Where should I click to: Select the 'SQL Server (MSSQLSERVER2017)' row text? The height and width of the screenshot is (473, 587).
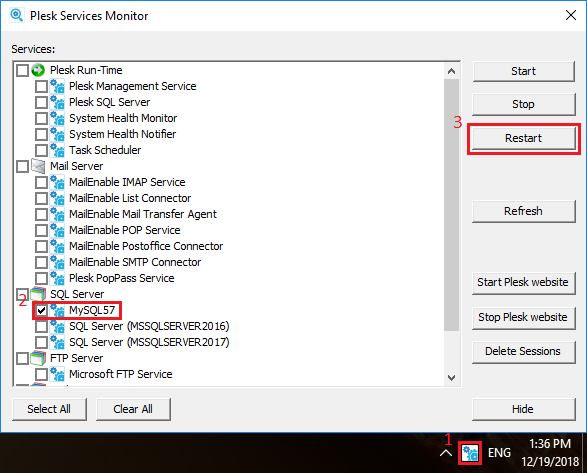pos(149,342)
